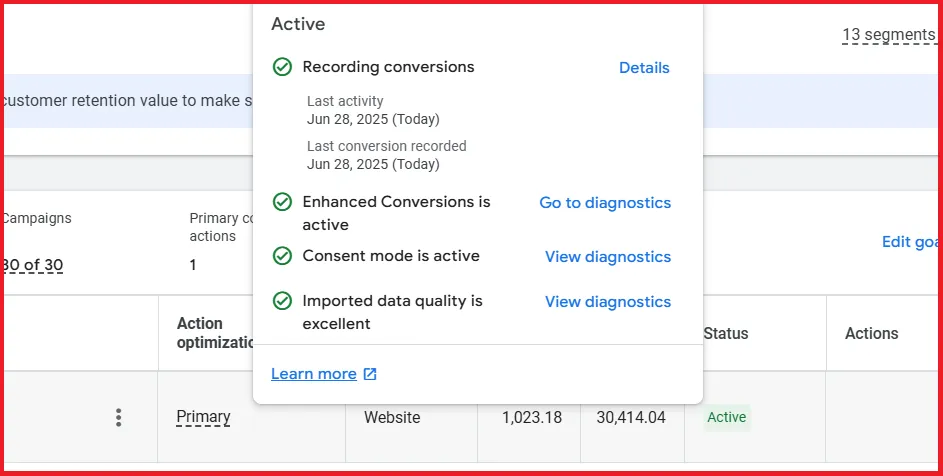View diagnostics for Imported data quality
Viewport: 943px width, 476px height.
[x=607, y=302]
